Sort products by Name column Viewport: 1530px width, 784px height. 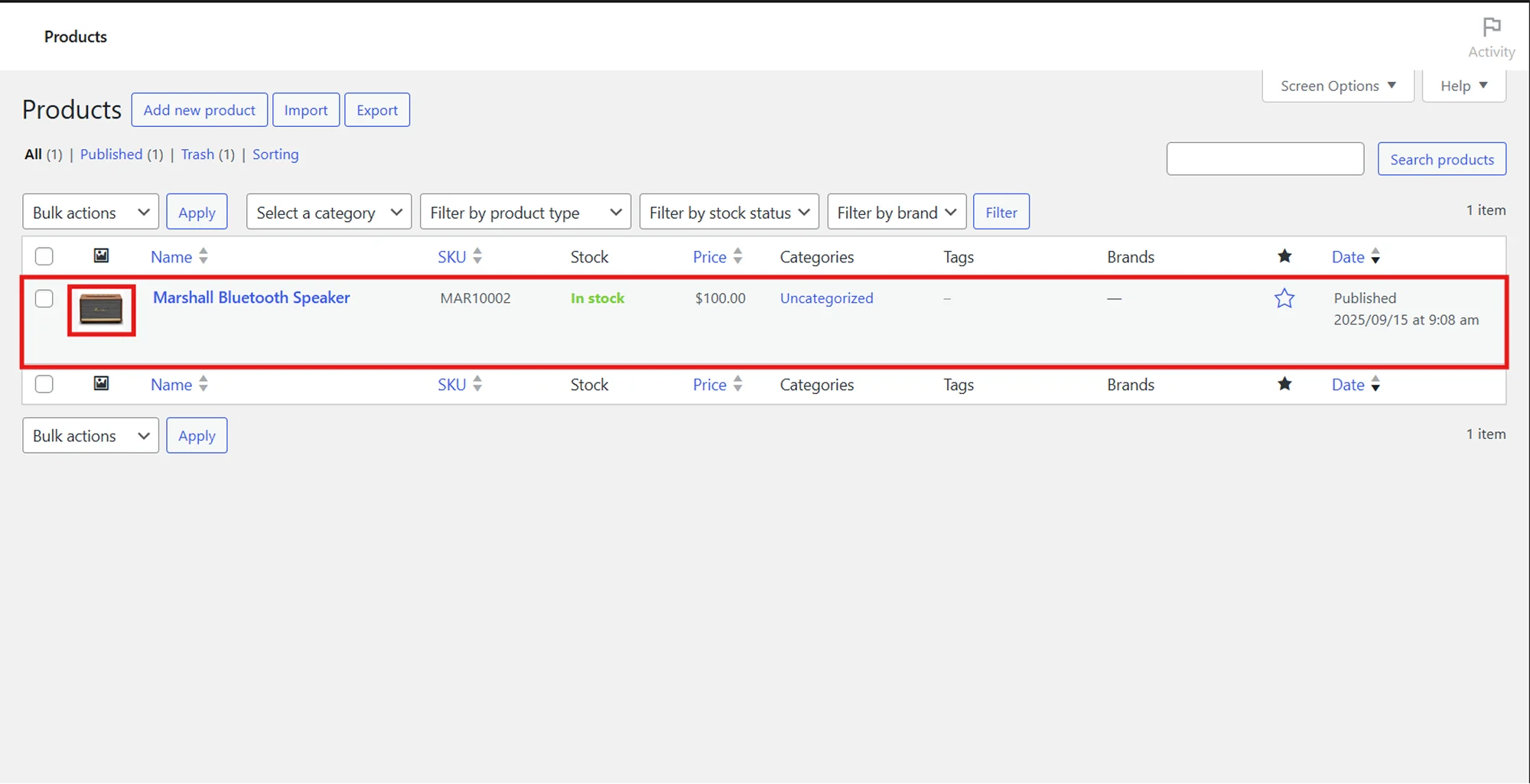[173, 256]
